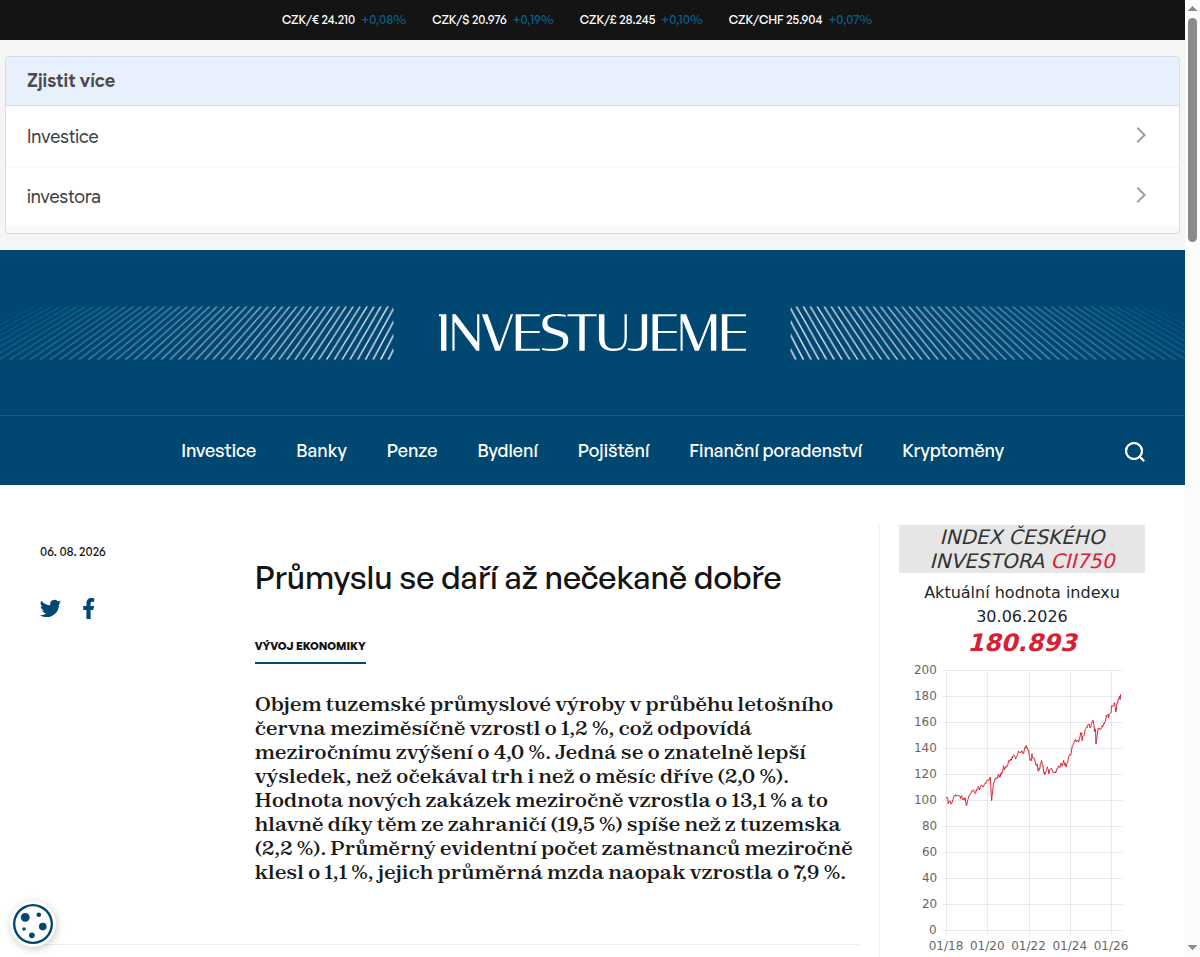Screen dimensions: 1200x957
Task: Click the CZK/£ 28.245 ticker
Action: pos(641,19)
